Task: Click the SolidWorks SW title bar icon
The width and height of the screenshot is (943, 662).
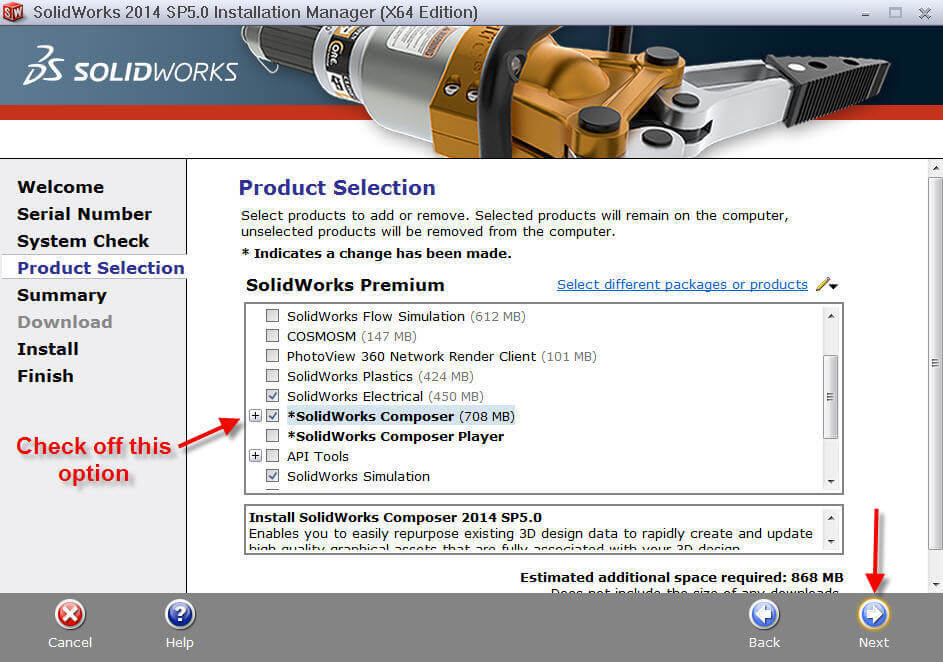Action: (13, 12)
